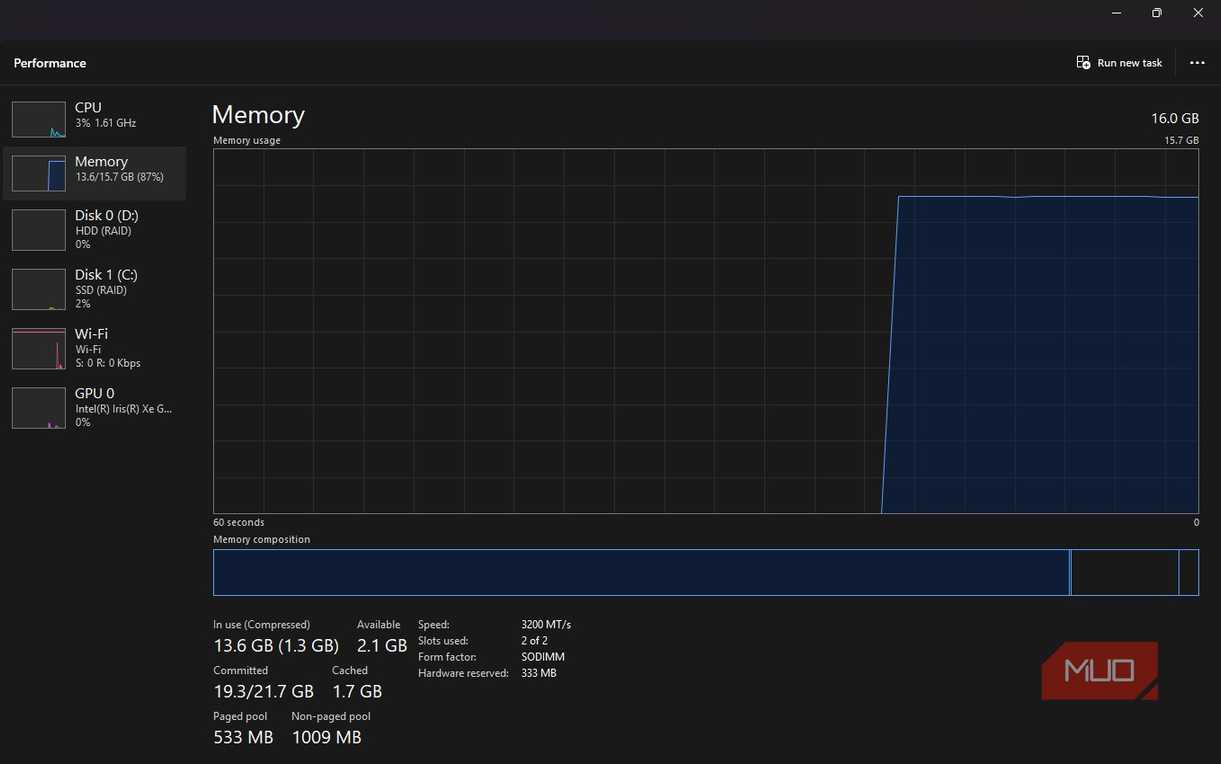Click the Paged pool label
The width and height of the screenshot is (1221, 764).
(x=240, y=716)
